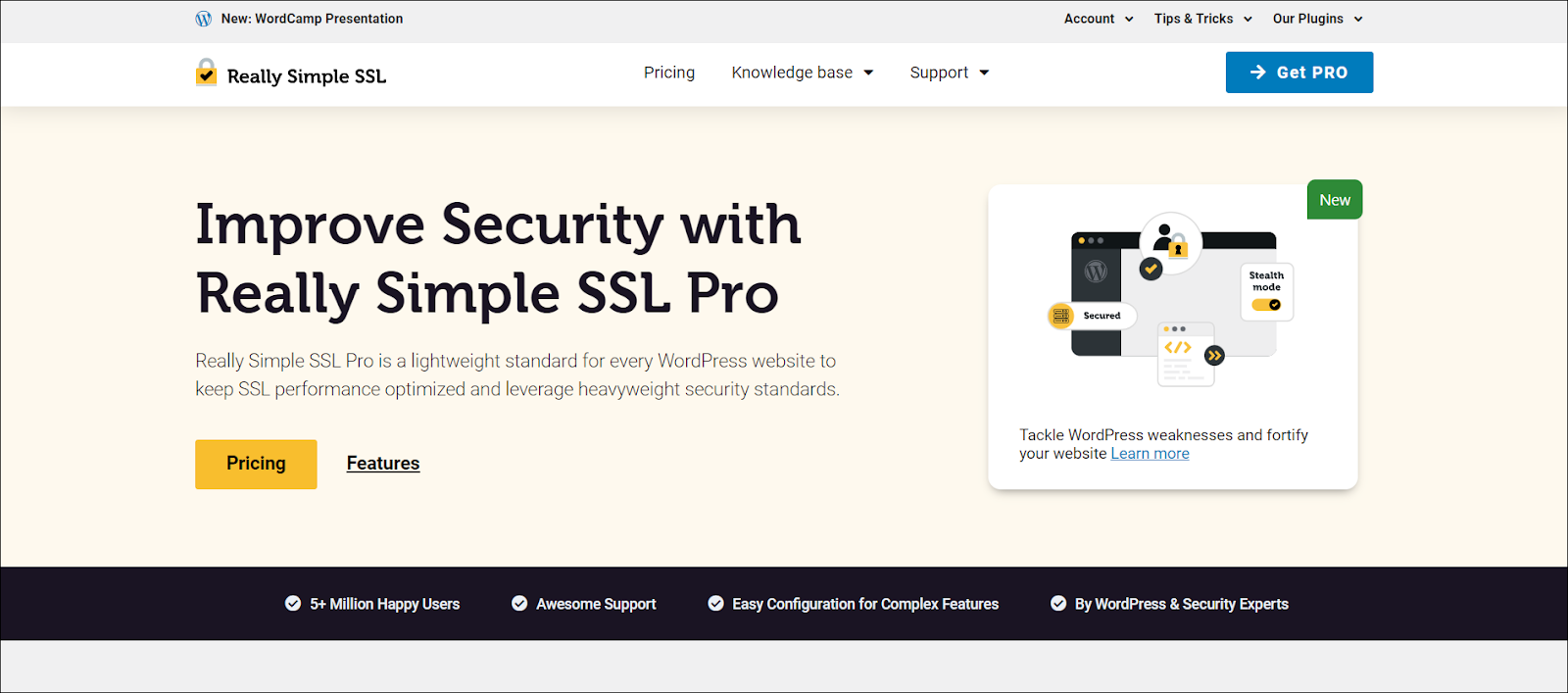This screenshot has width=1568, height=693.
Task: Expand the Knowledge base dropdown arrow
Action: click(868, 73)
